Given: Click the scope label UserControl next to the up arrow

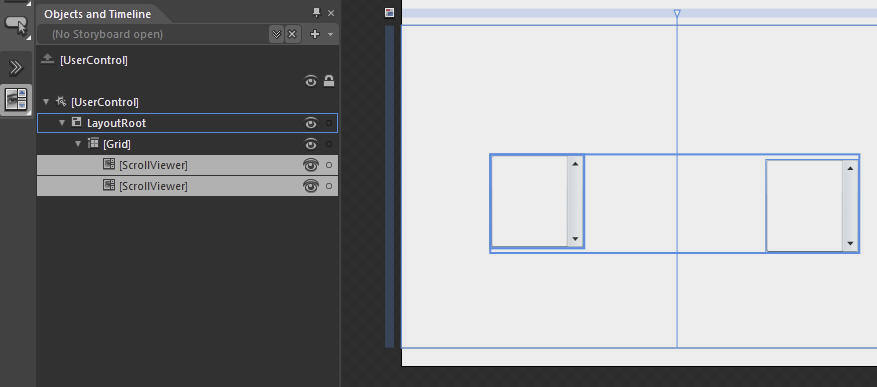Looking at the screenshot, I should pyautogui.click(x=93, y=60).
